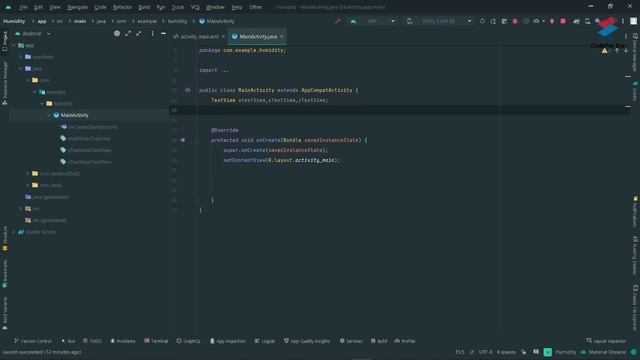Open the Navigate menu
This screenshot has height=360, width=640.
tap(77, 7)
